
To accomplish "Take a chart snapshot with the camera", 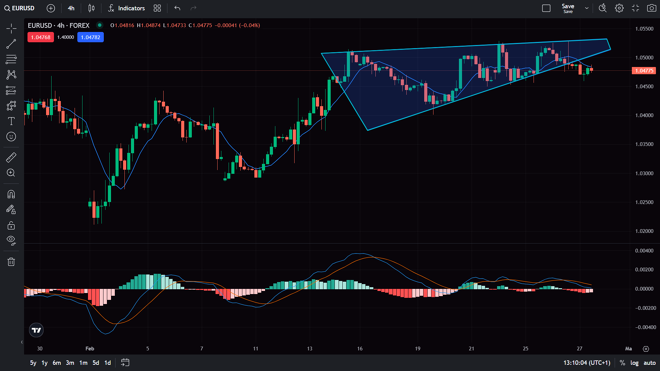I will pyautogui.click(x=651, y=8).
